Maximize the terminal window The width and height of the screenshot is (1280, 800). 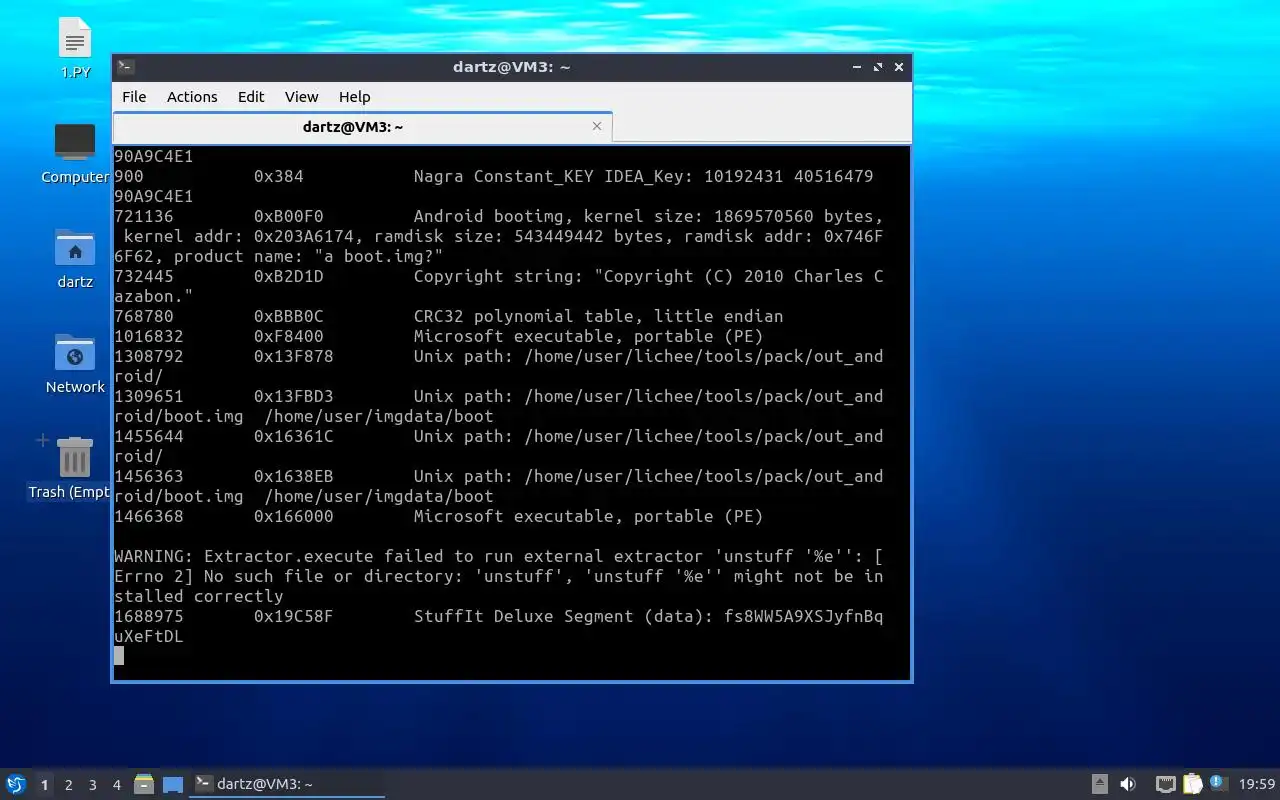coord(878,67)
